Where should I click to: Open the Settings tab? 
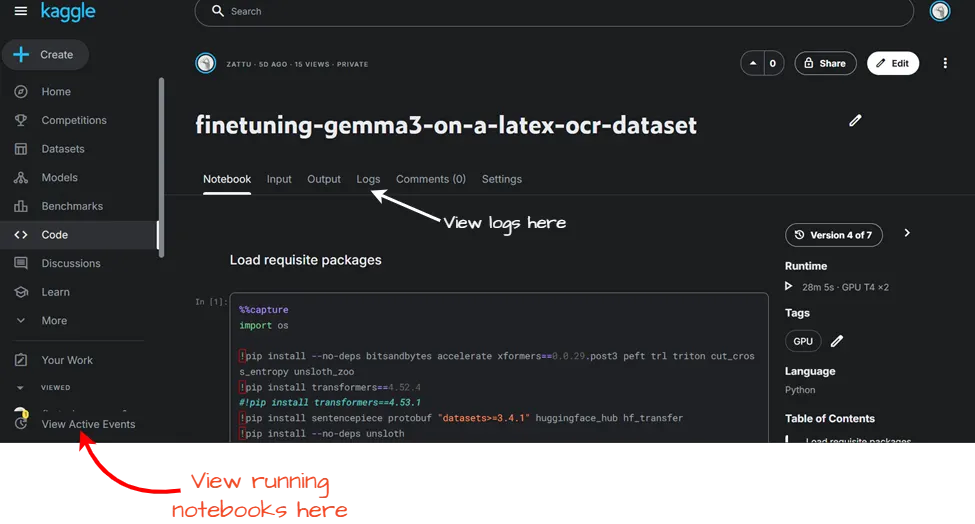(501, 179)
